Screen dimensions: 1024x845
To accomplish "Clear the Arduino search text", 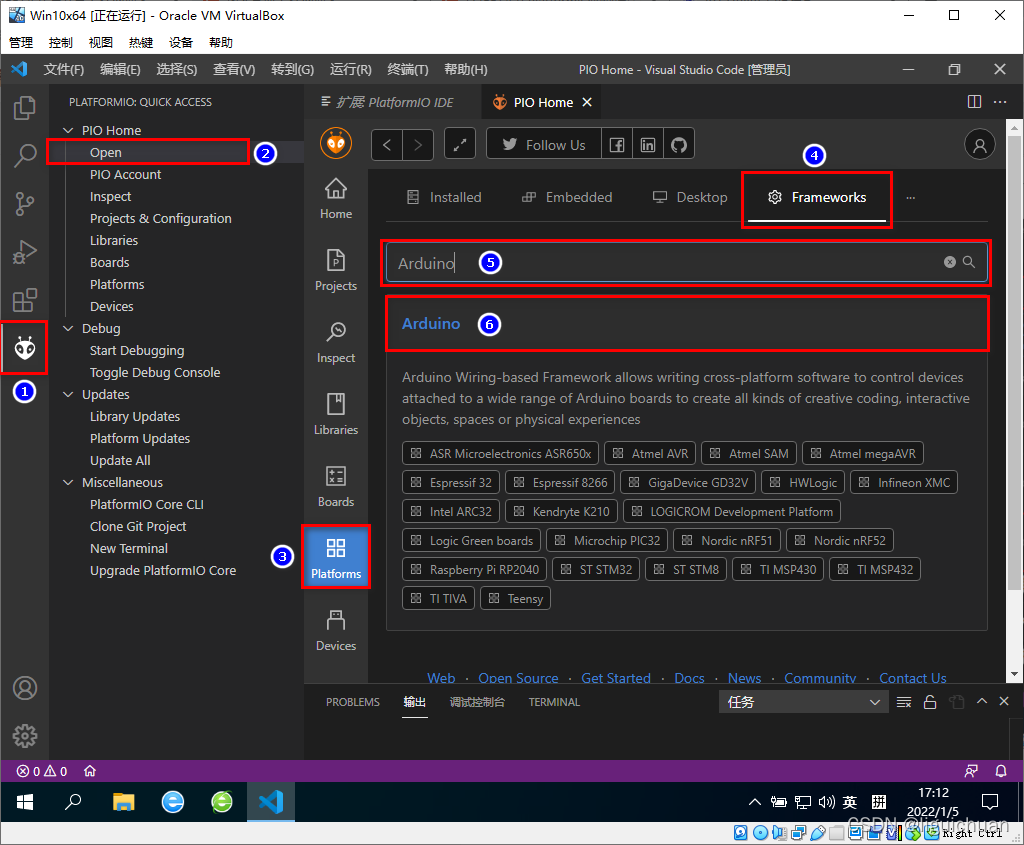I will click(x=950, y=262).
